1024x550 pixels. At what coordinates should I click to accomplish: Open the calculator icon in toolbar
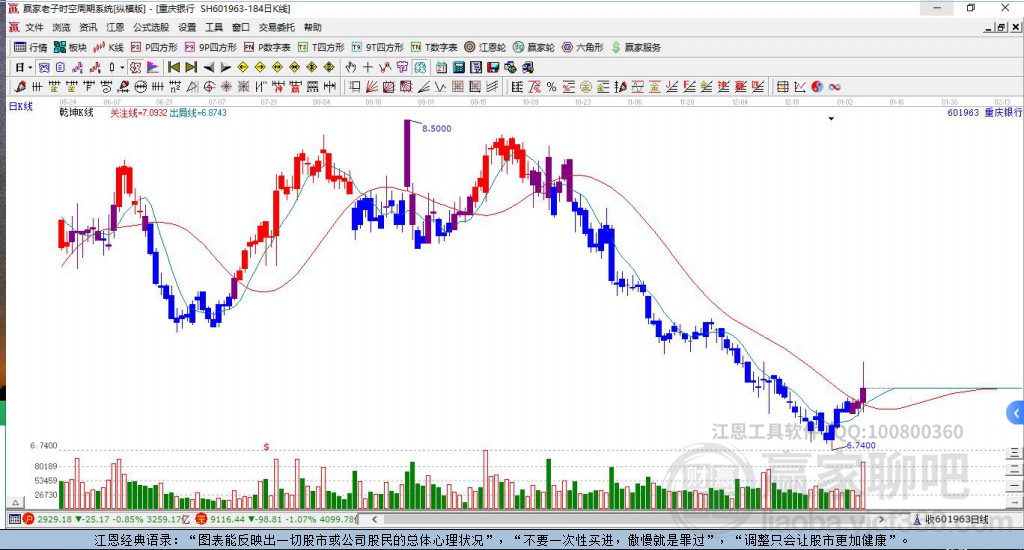[x=458, y=67]
